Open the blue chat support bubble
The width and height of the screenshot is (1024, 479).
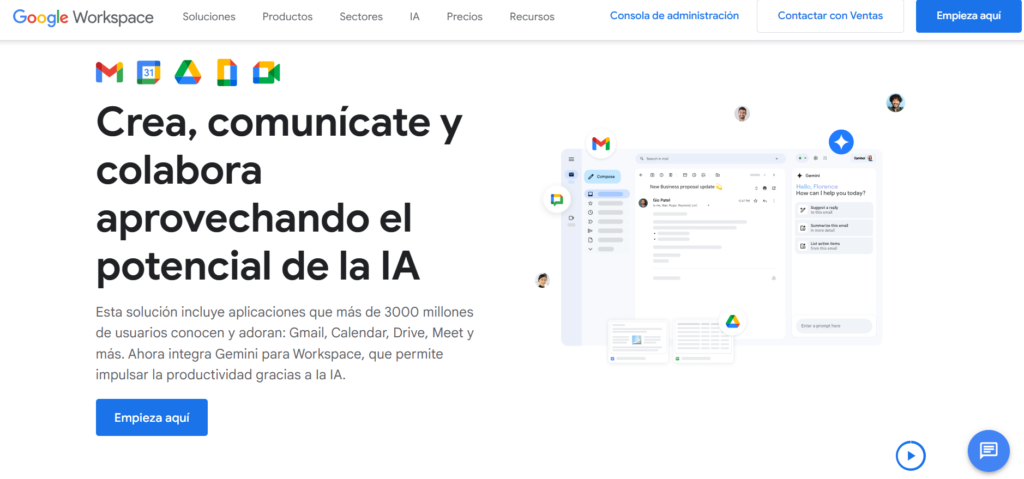tap(988, 451)
